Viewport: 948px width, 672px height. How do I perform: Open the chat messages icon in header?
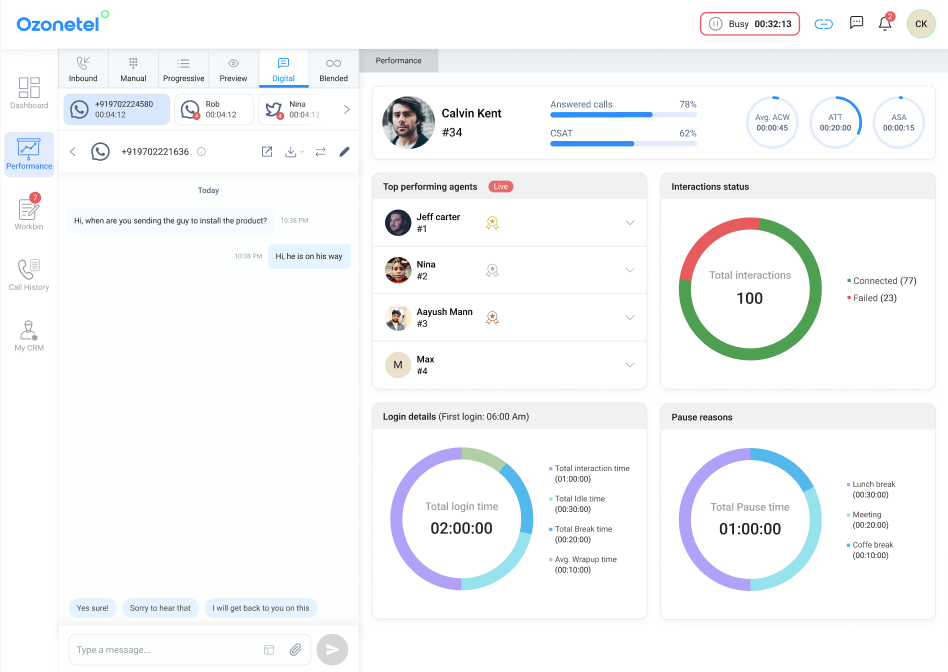856,23
